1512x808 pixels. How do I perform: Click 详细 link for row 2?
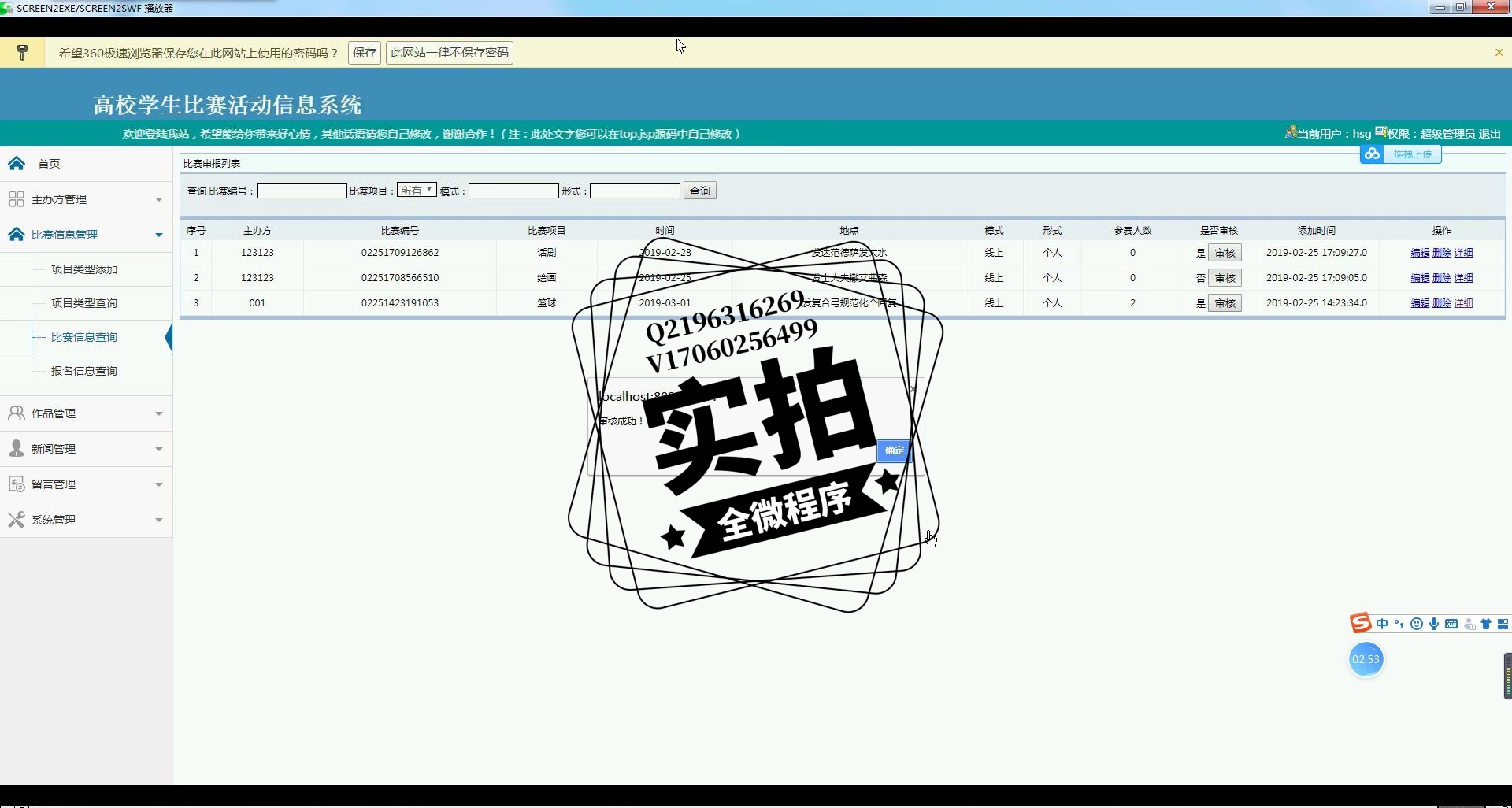pyautogui.click(x=1464, y=278)
